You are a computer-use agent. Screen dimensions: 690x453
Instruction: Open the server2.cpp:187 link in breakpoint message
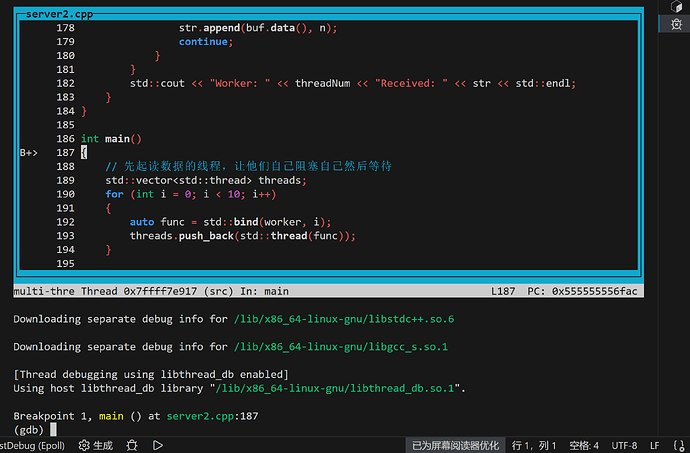[x=213, y=416]
